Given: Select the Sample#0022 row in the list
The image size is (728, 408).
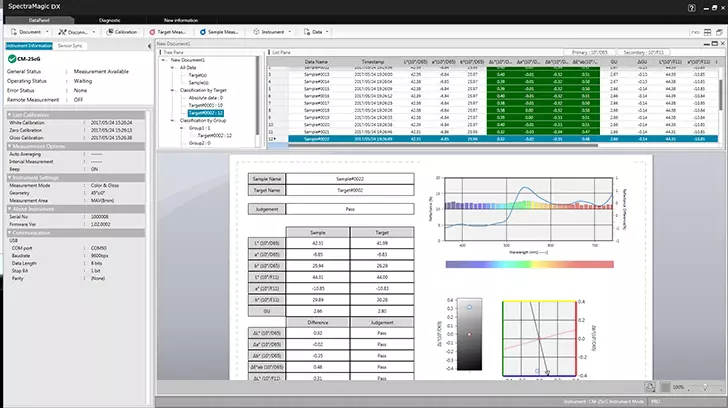Looking at the screenshot, I should point(503,139).
